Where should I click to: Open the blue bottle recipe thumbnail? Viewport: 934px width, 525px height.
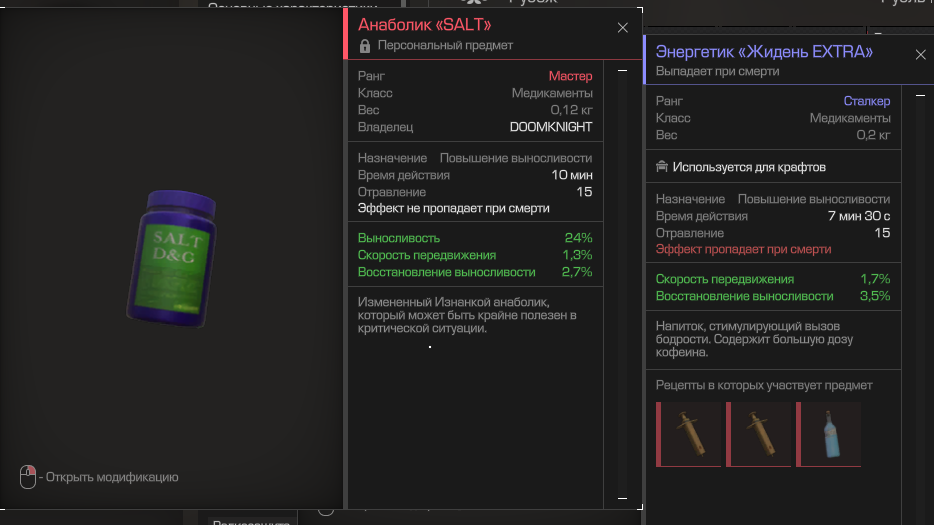click(x=829, y=434)
